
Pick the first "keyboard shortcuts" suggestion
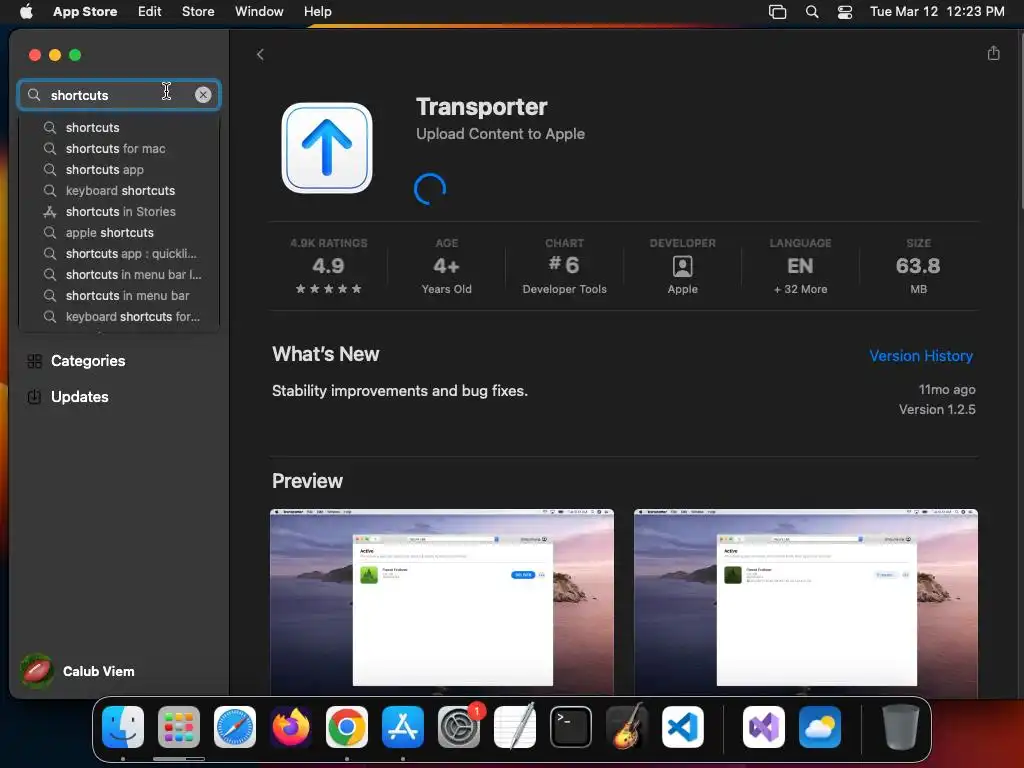(120, 190)
